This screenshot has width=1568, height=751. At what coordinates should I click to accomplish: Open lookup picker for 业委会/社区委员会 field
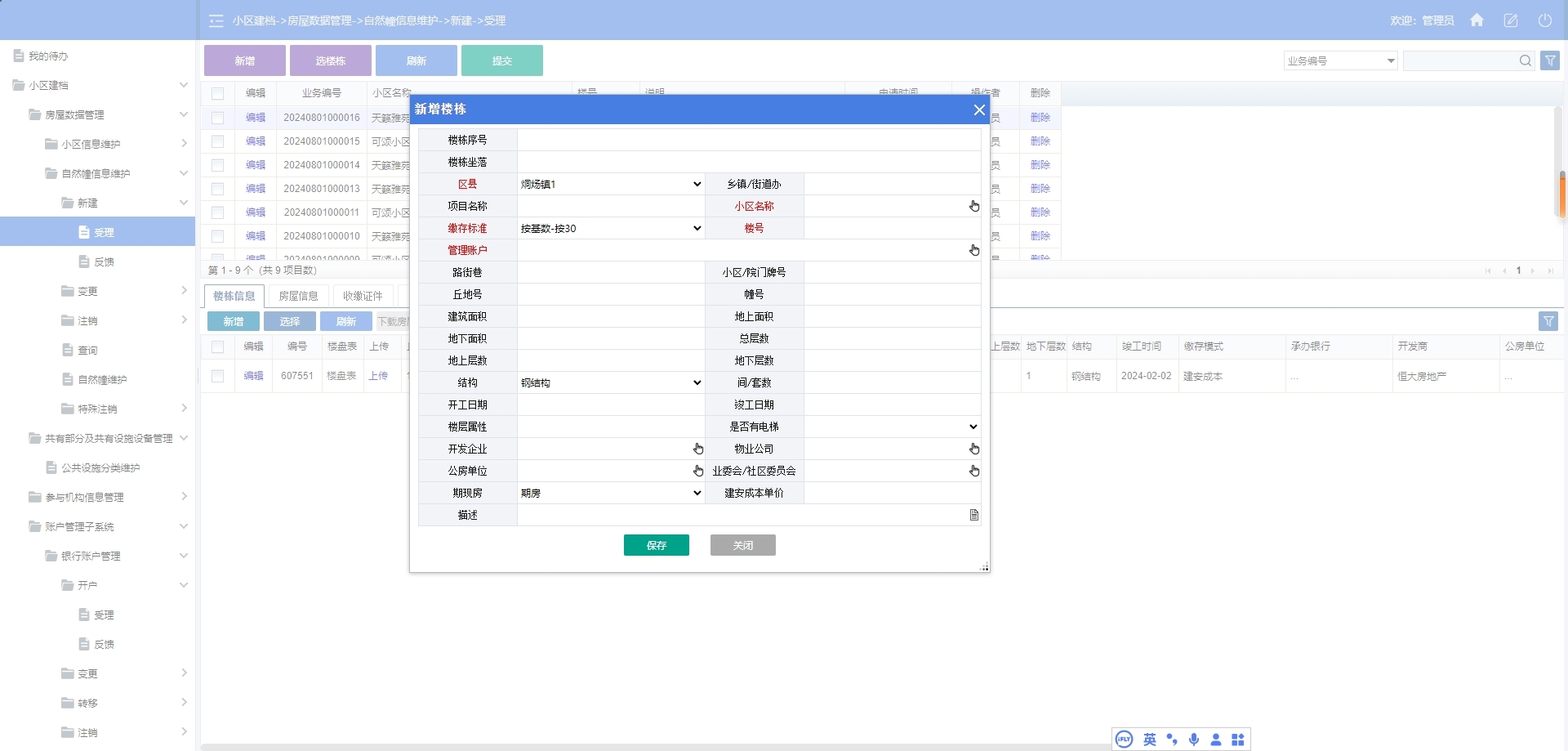click(x=974, y=471)
